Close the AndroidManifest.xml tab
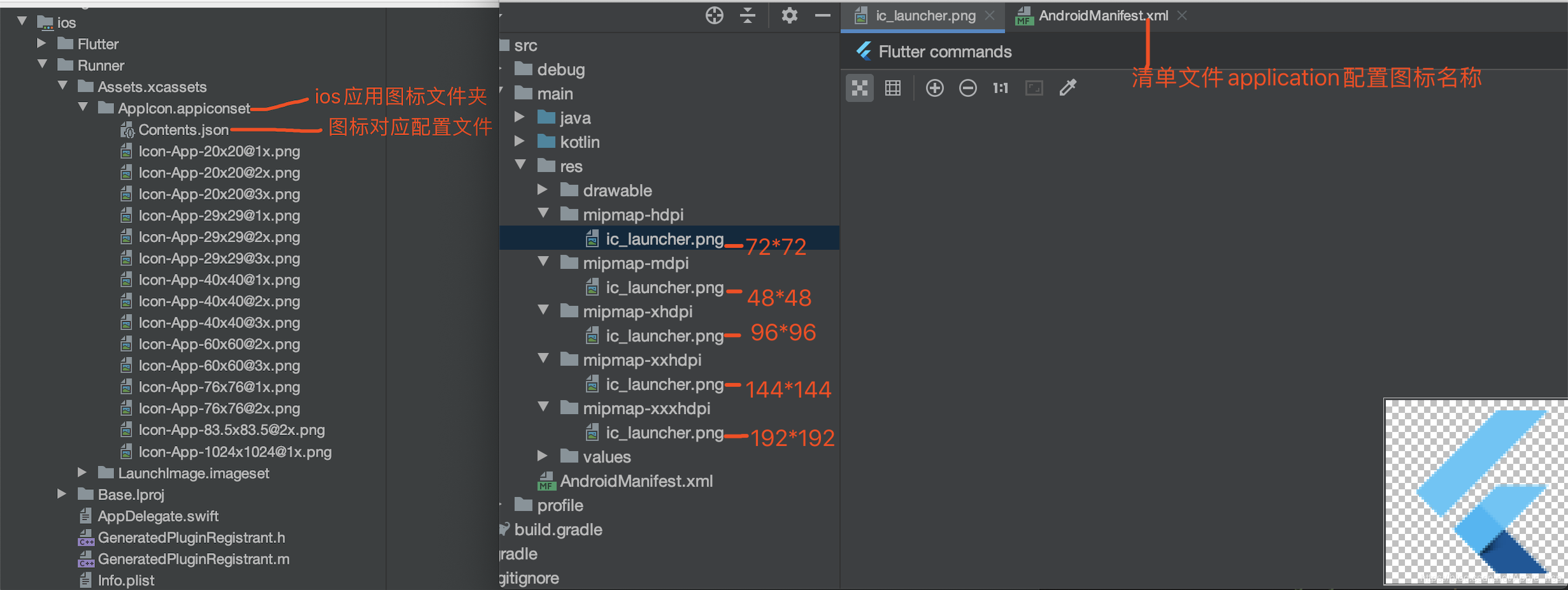 pyautogui.click(x=1182, y=15)
